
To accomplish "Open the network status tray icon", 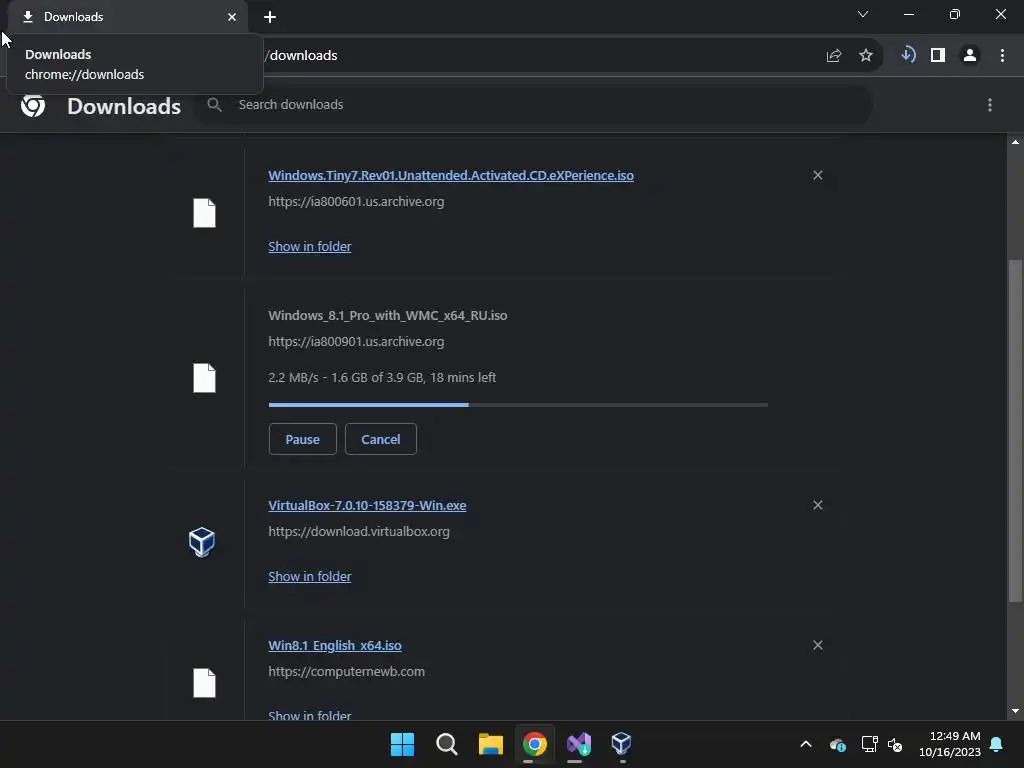I will (x=869, y=744).
